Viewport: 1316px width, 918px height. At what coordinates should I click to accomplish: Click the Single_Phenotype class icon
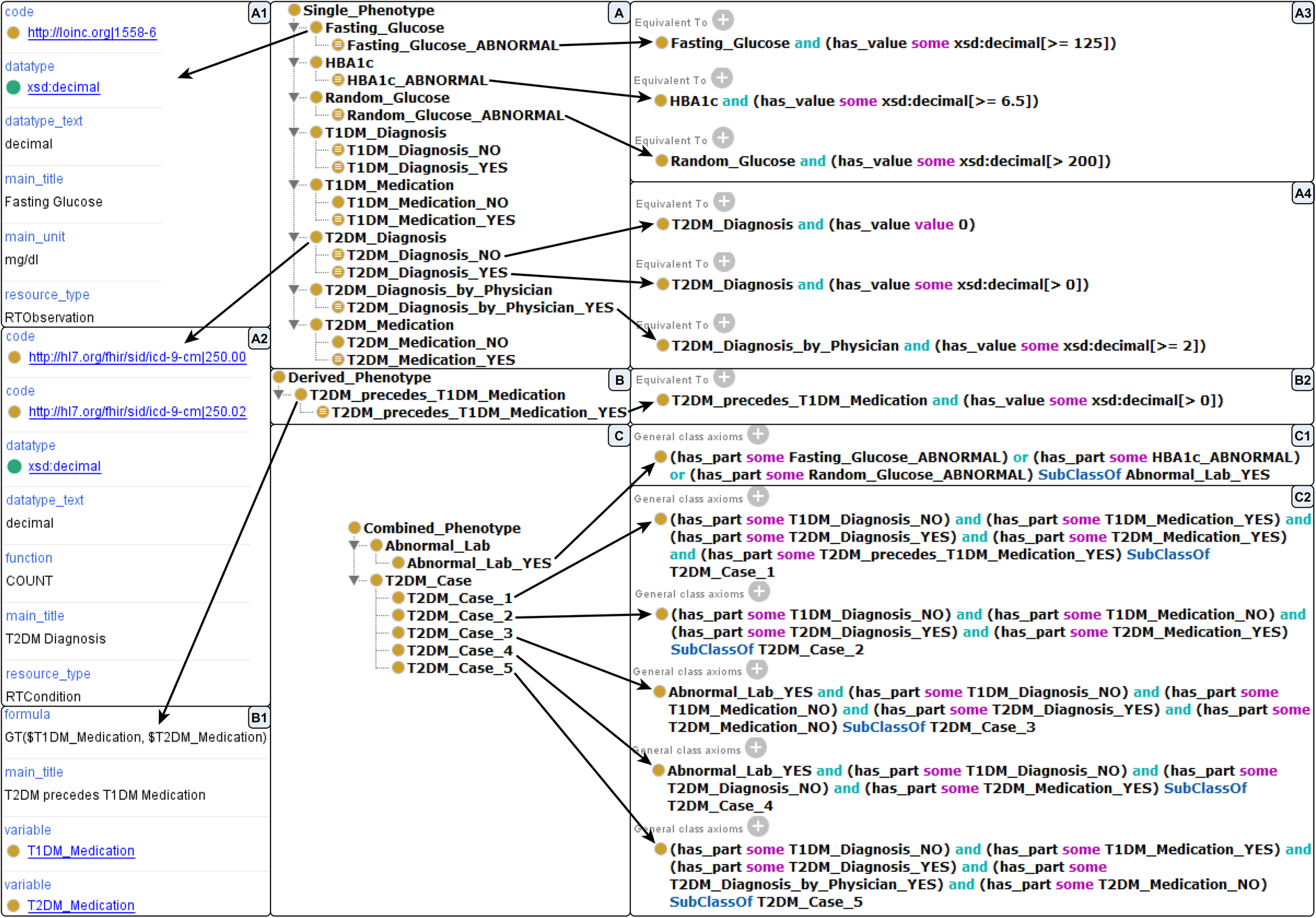[x=294, y=10]
